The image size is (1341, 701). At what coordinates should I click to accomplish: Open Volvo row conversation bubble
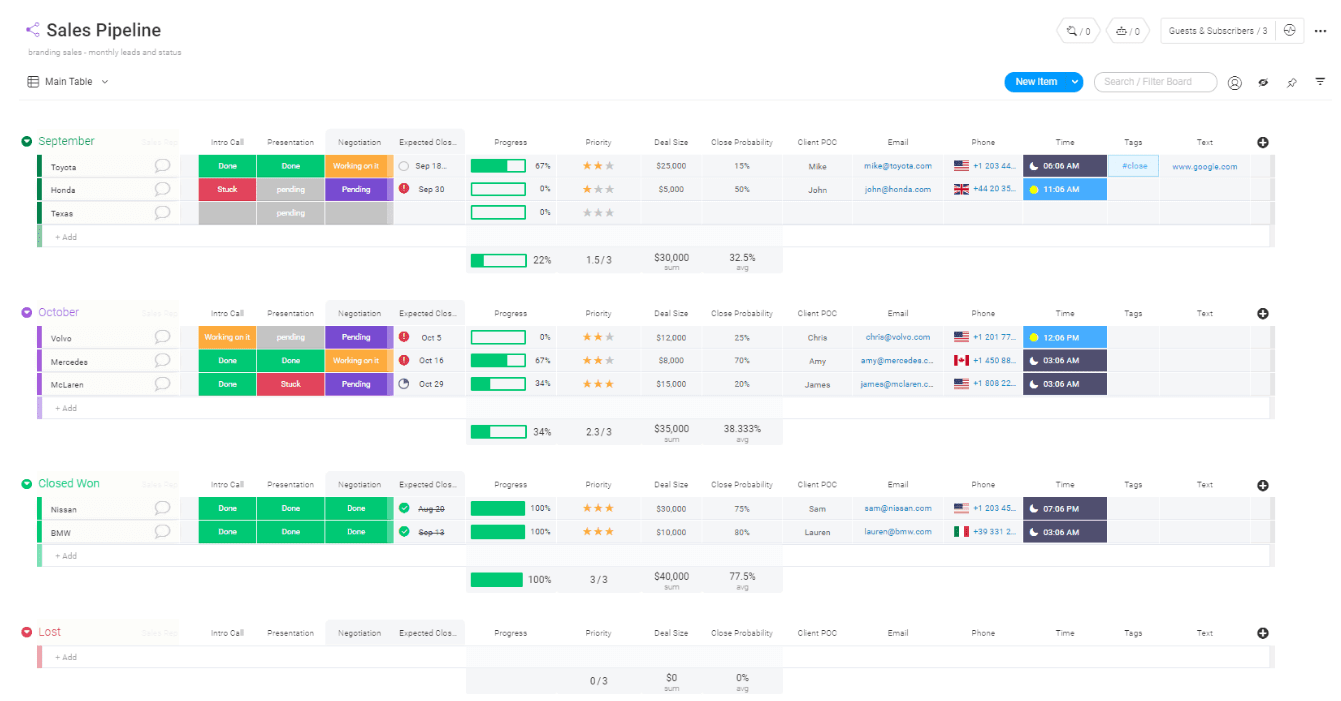tap(163, 337)
